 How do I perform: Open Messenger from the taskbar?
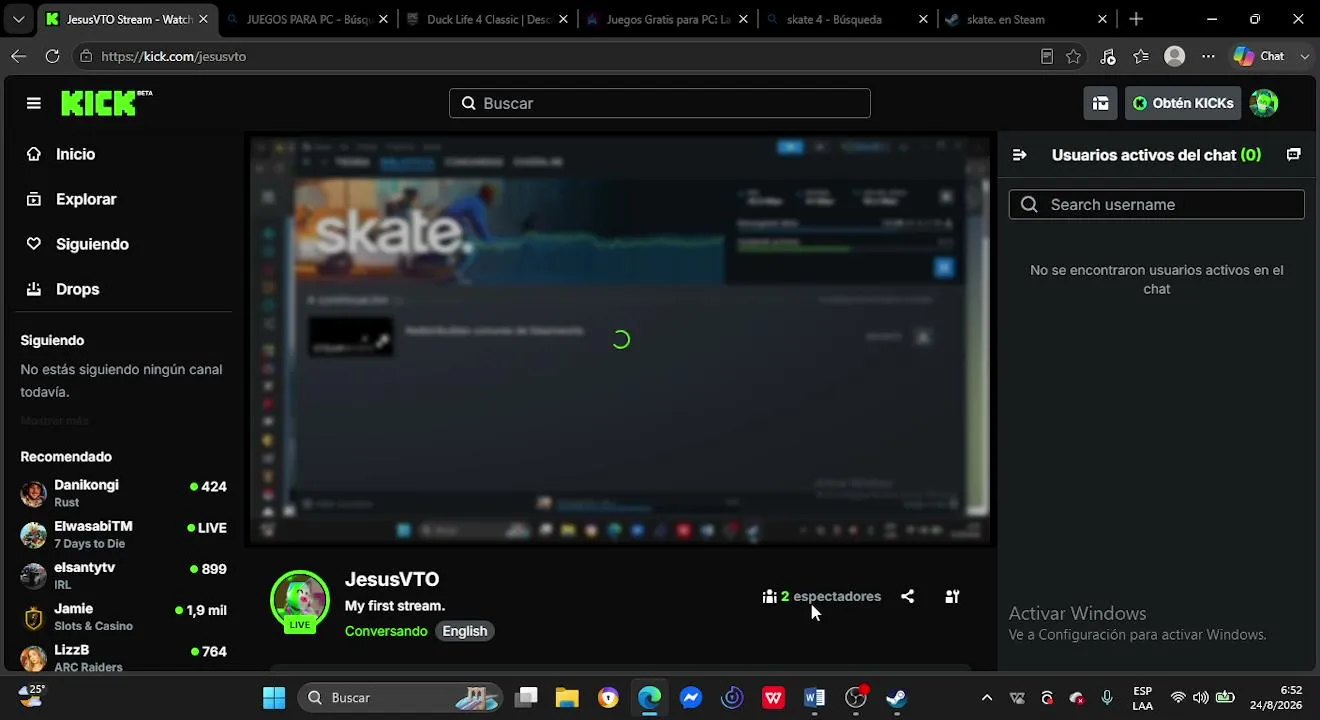click(691, 697)
